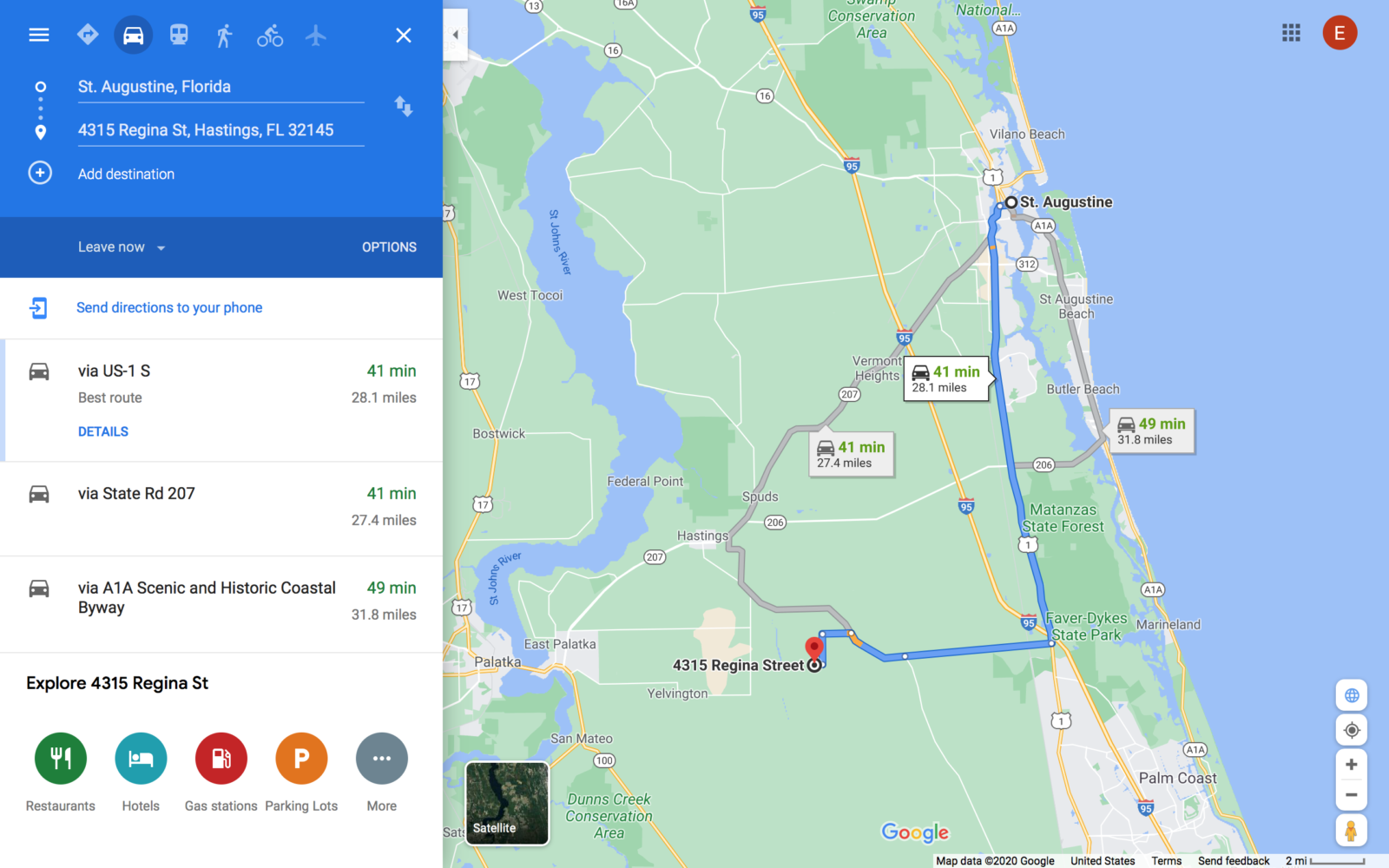The width and height of the screenshot is (1389, 868).
Task: Open route OPTIONS panel
Action: point(389,247)
